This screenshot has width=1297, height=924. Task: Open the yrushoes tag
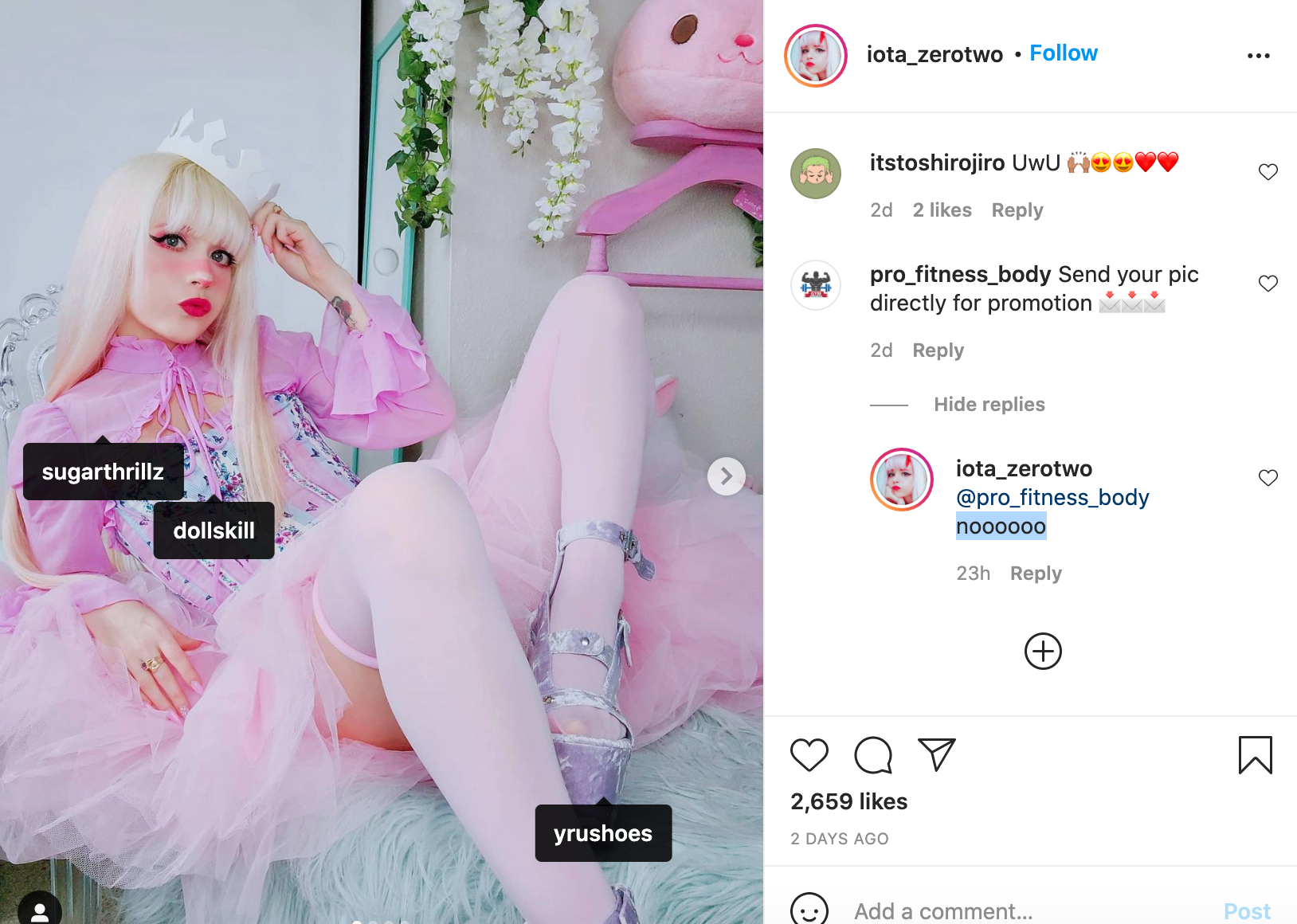pos(603,833)
